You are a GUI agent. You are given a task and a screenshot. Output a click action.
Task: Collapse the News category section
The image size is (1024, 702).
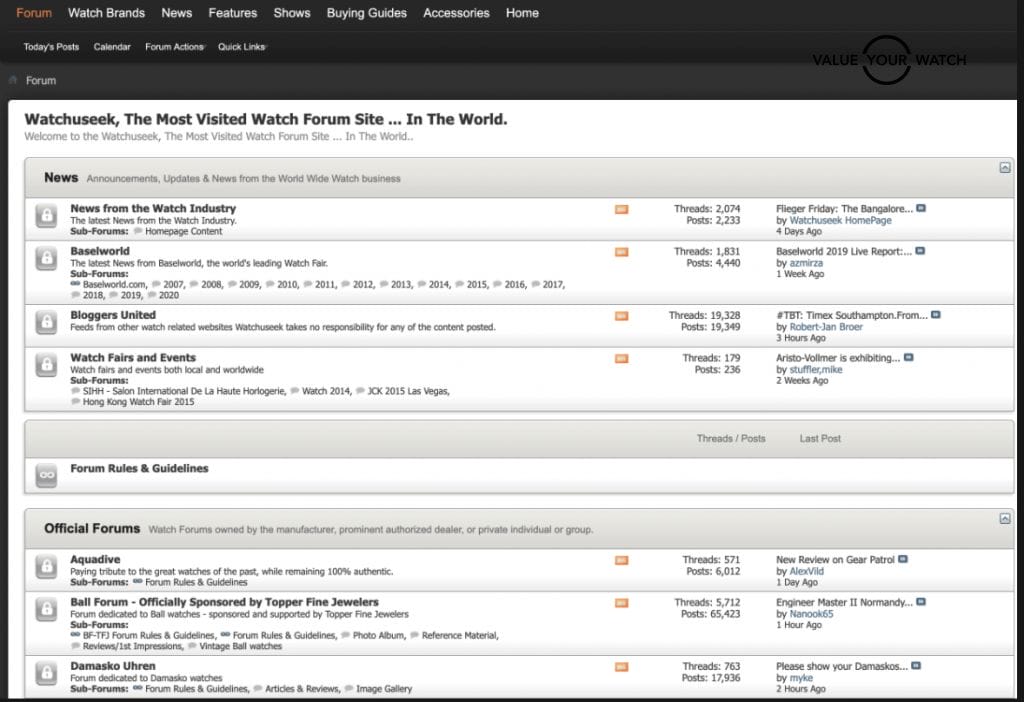pos(1005,168)
